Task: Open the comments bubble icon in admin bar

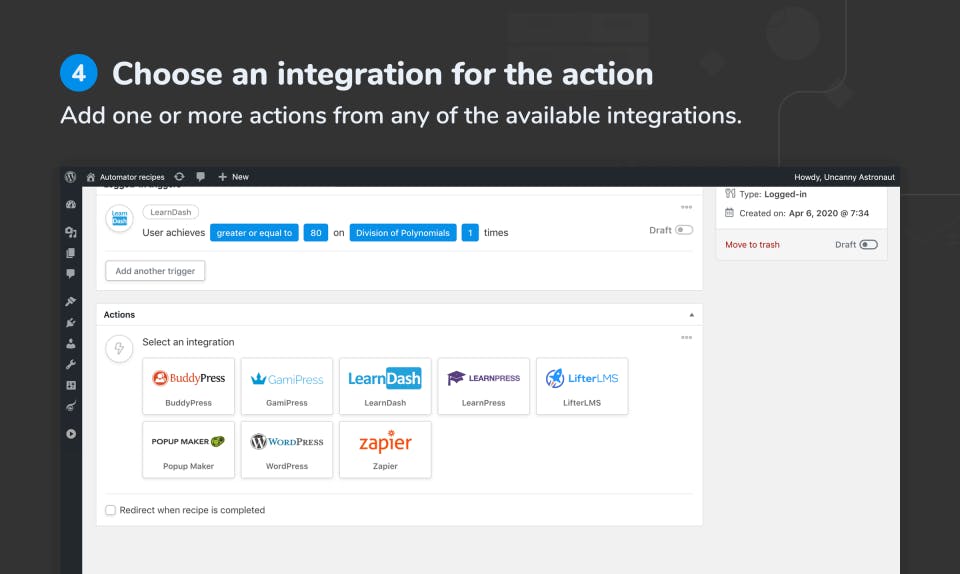Action: pyautogui.click(x=200, y=177)
